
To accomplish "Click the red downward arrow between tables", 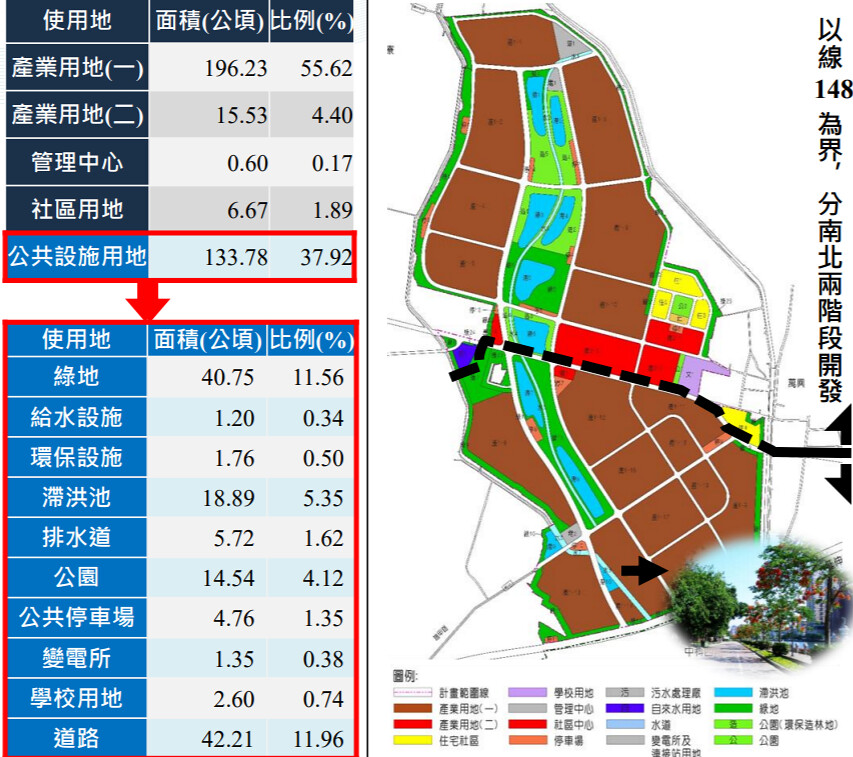I will (147, 299).
